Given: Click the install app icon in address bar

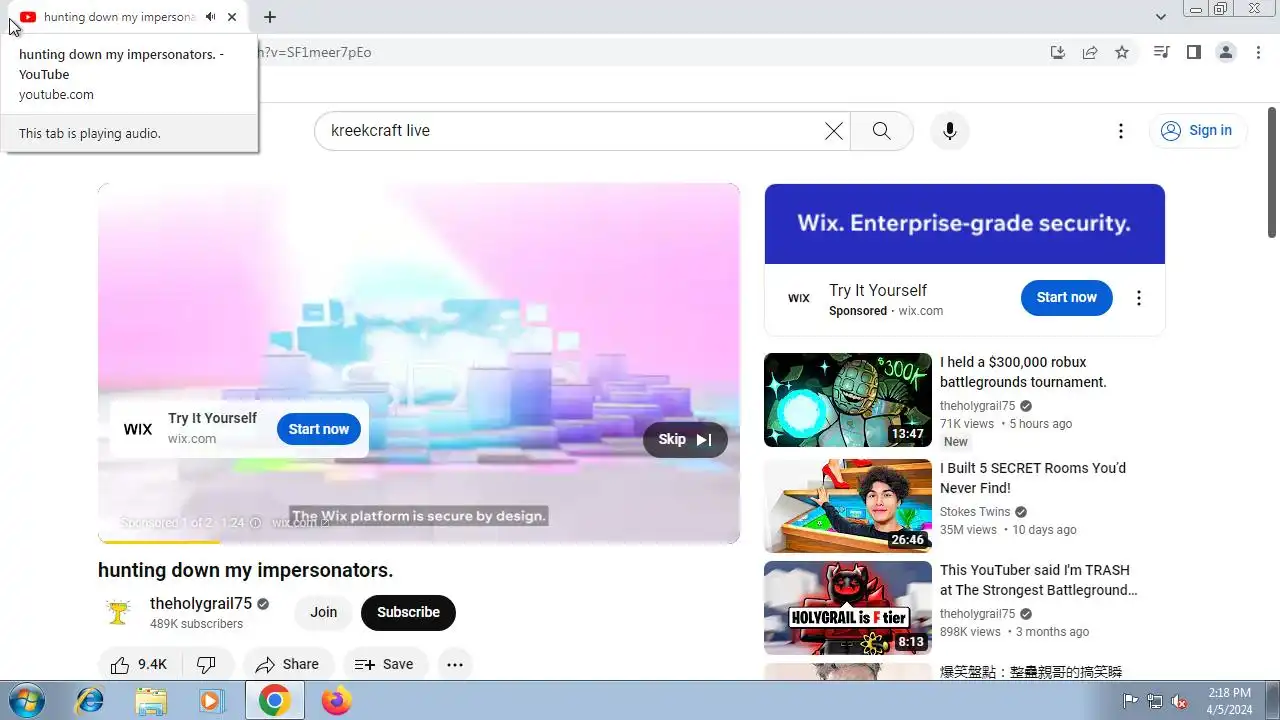Looking at the screenshot, I should click(1058, 52).
